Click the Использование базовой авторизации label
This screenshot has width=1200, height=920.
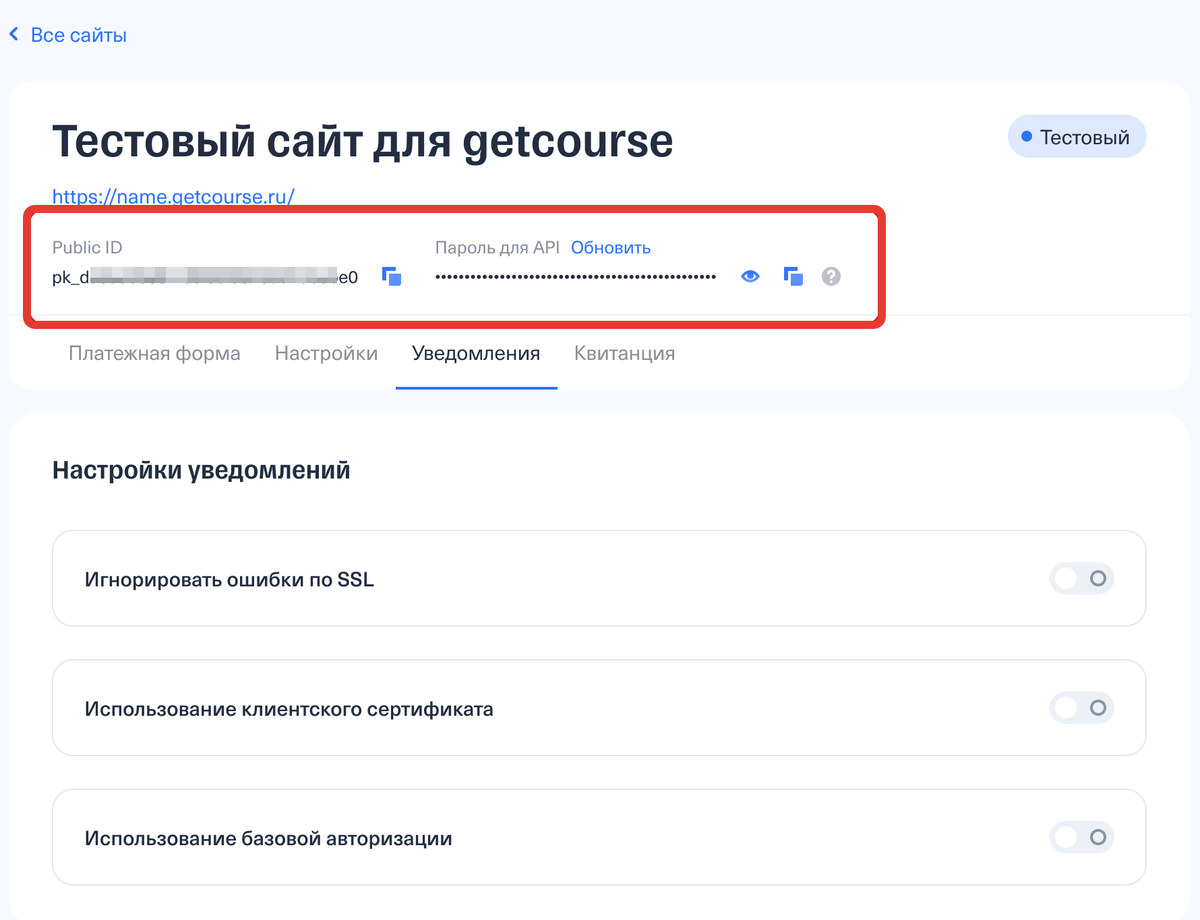(268, 838)
